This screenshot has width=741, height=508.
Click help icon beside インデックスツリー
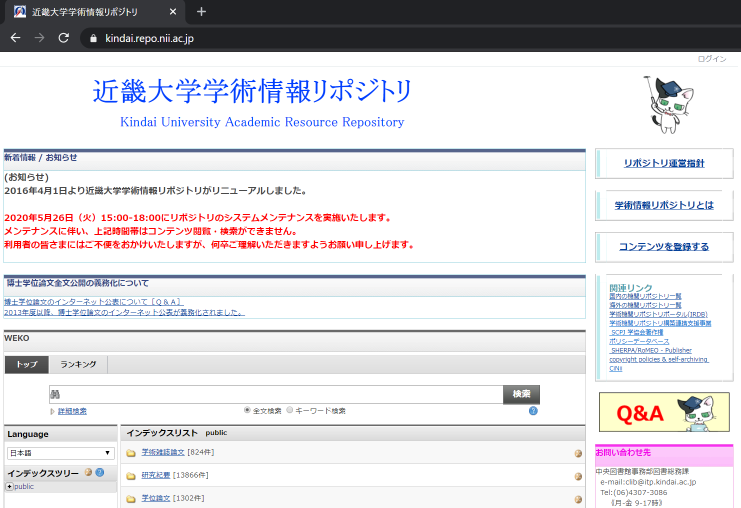(100, 472)
